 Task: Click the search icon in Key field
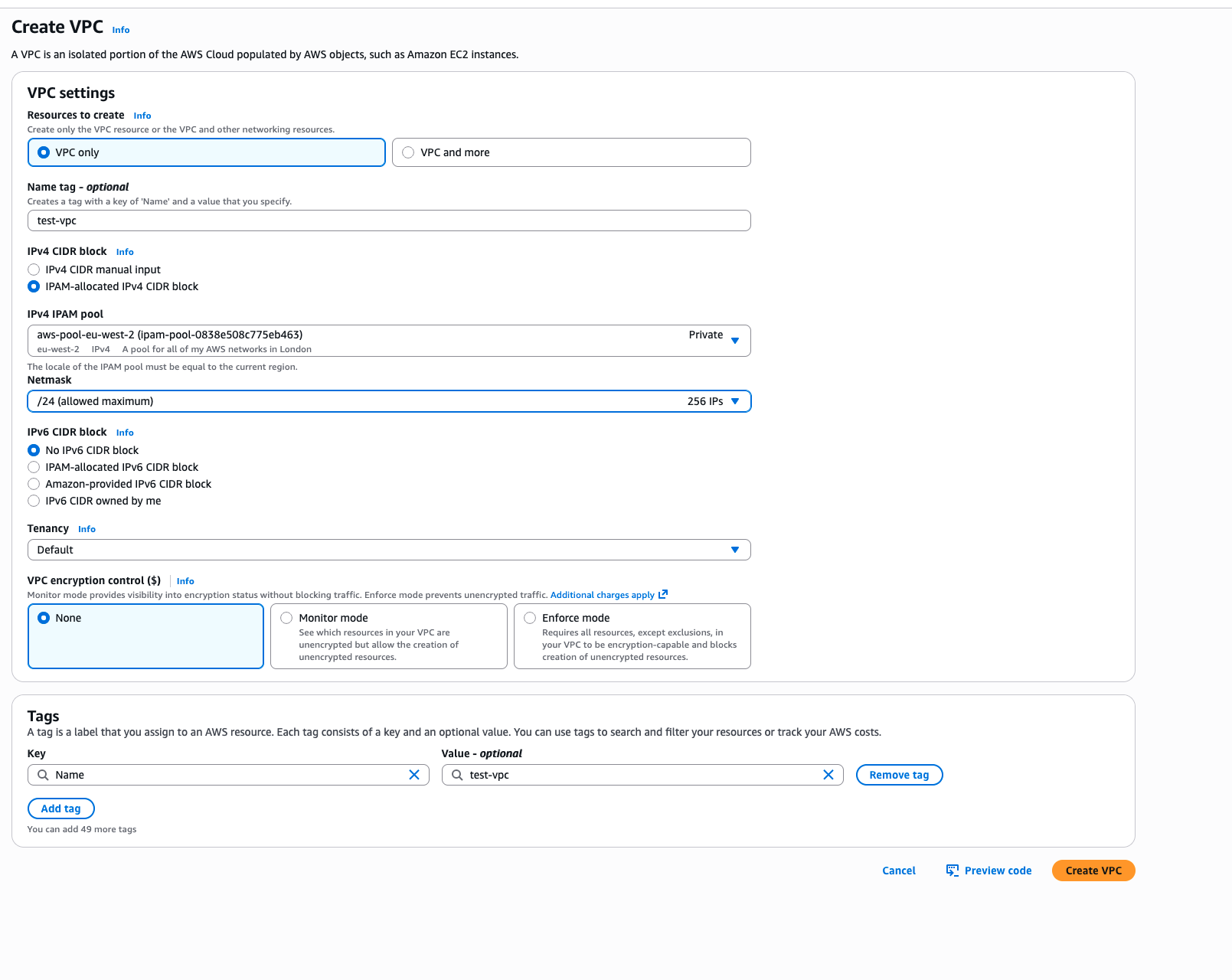(44, 775)
